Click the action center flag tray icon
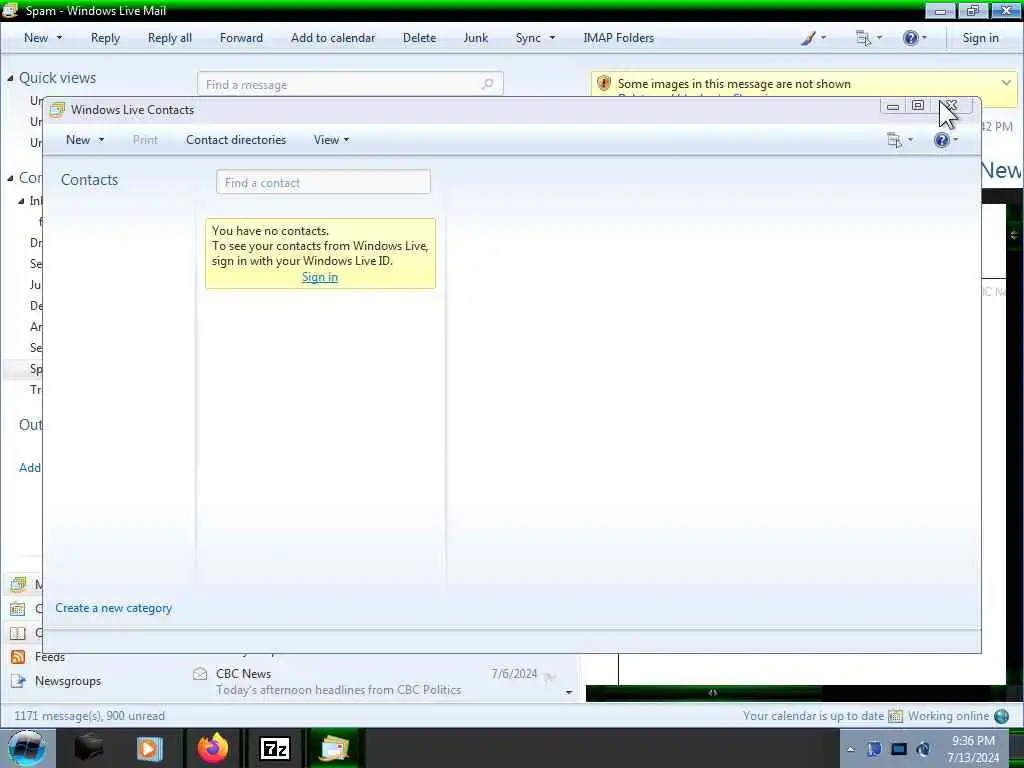Screen dimensions: 1024x768 point(875,749)
